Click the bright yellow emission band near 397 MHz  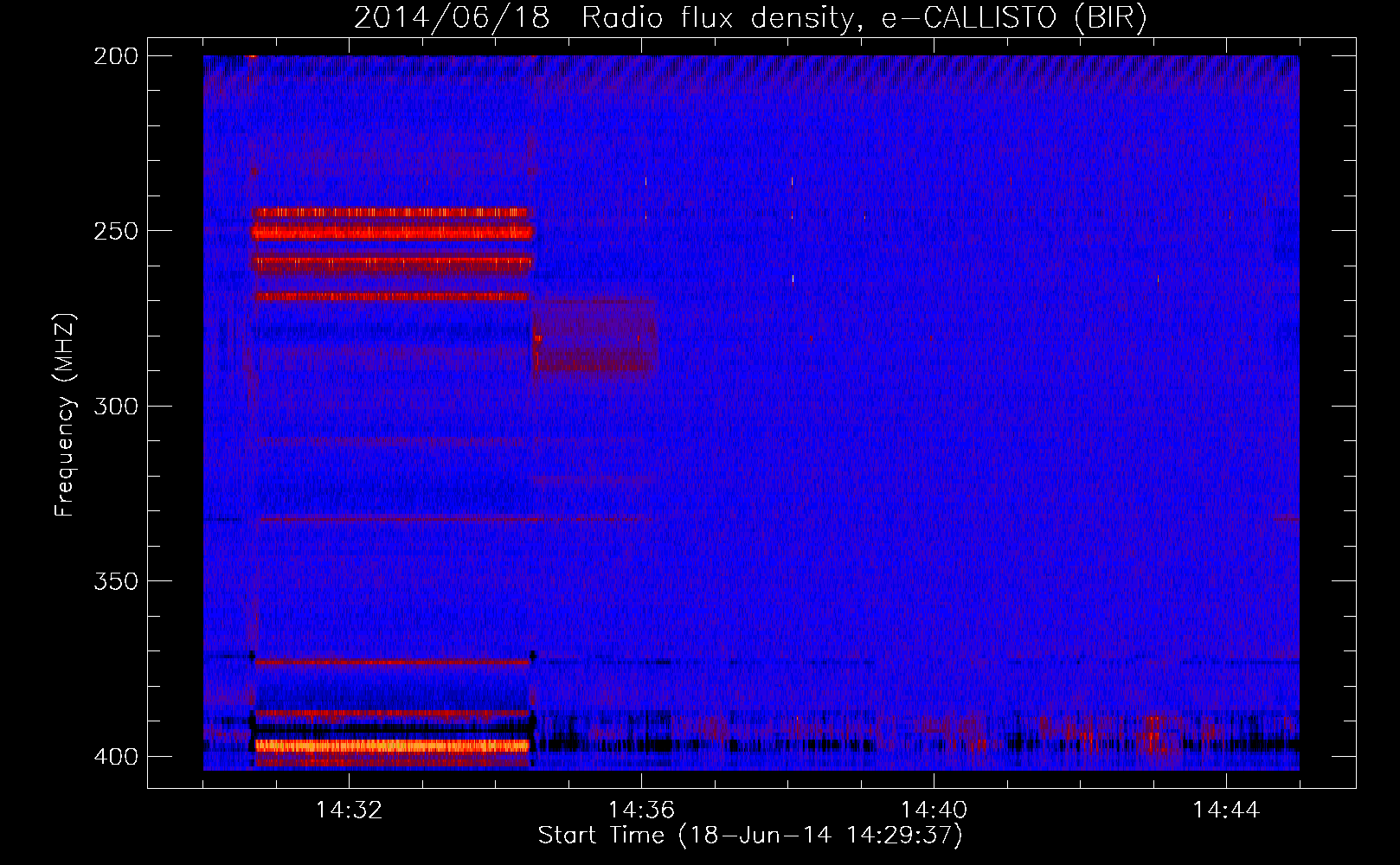(x=392, y=745)
